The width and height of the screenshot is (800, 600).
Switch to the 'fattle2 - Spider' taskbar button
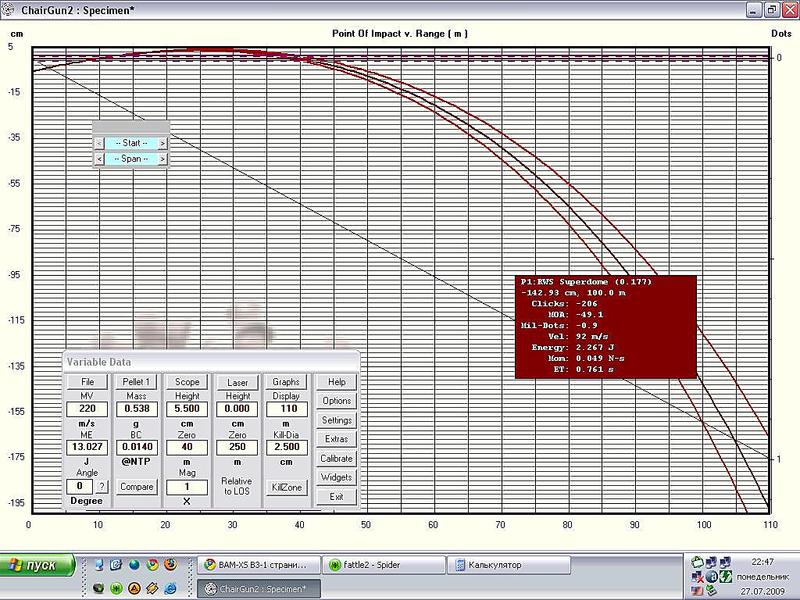tap(384, 565)
